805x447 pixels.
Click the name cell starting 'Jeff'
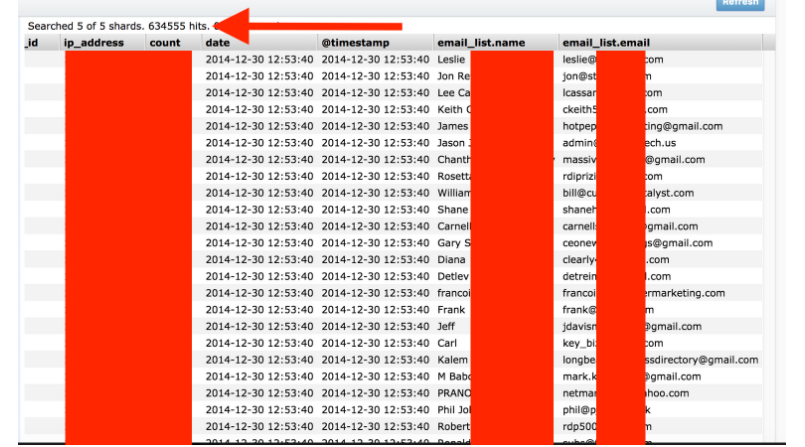click(446, 326)
